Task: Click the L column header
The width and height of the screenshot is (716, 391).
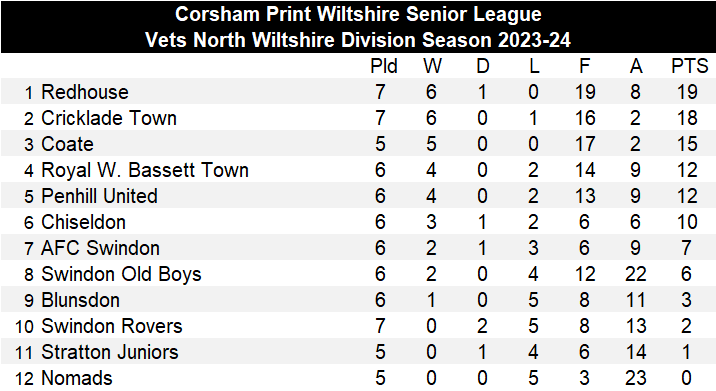Action: point(534,66)
